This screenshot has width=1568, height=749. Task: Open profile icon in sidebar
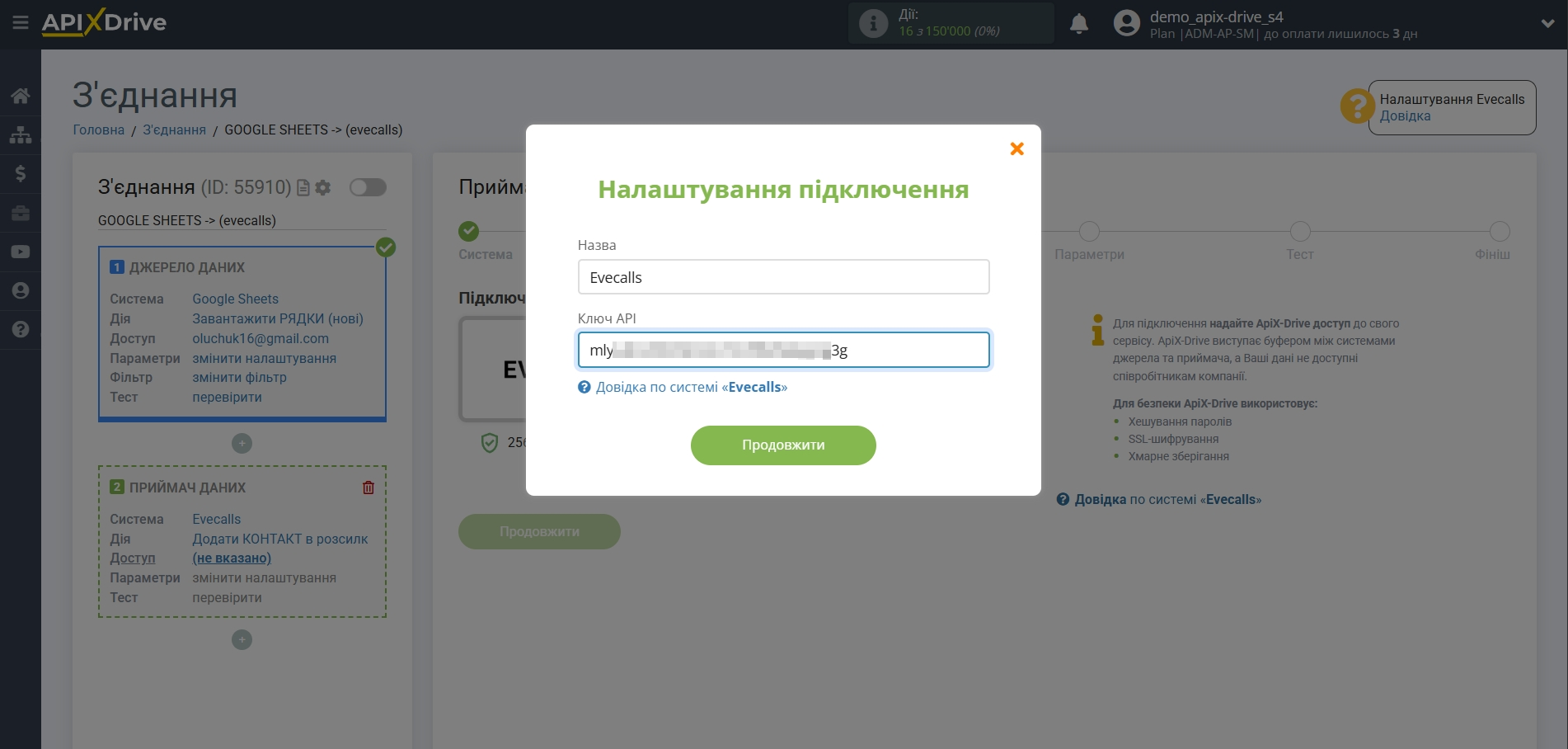[21, 290]
